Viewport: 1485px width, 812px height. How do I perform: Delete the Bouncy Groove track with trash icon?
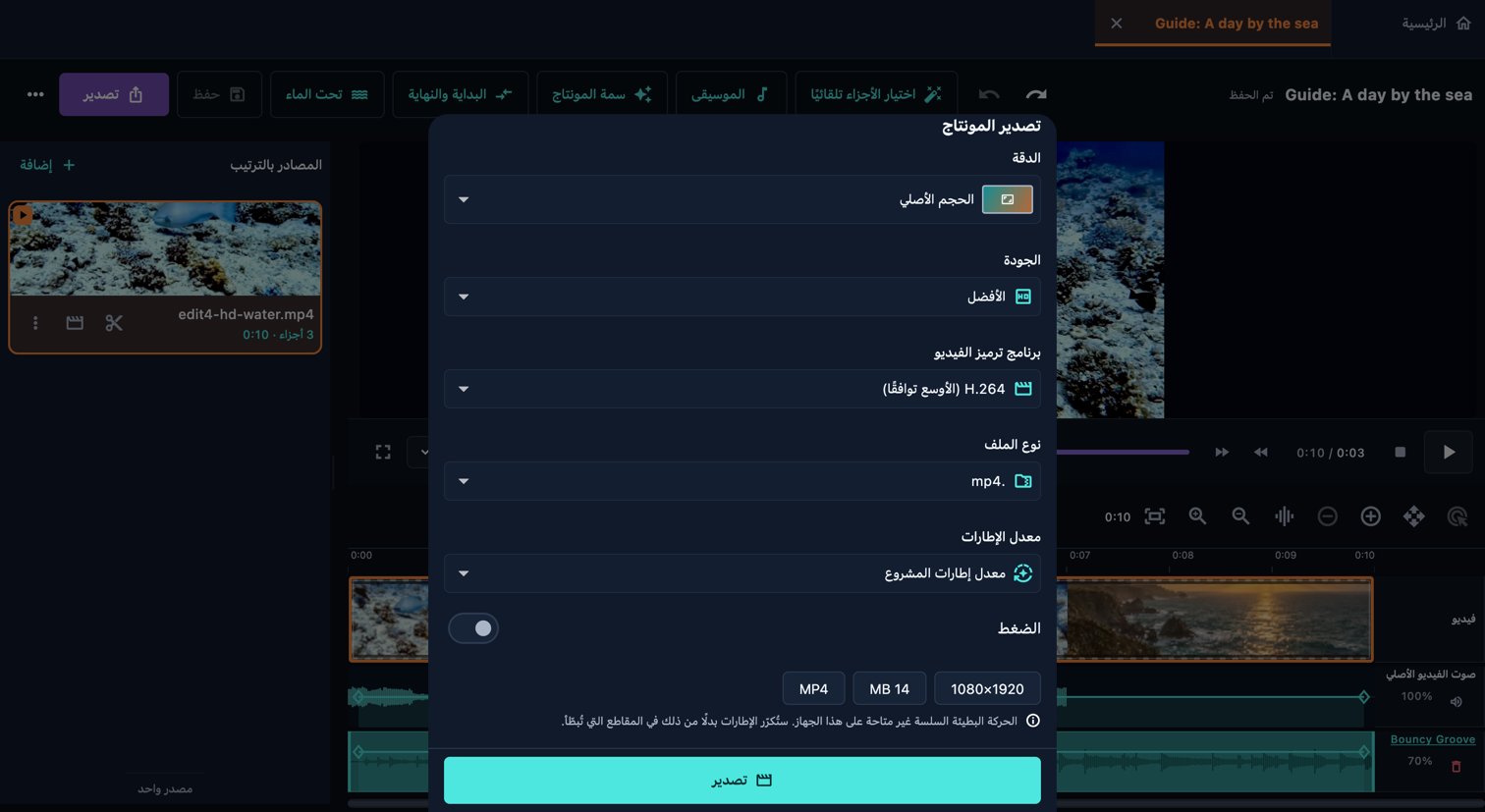click(x=1456, y=766)
